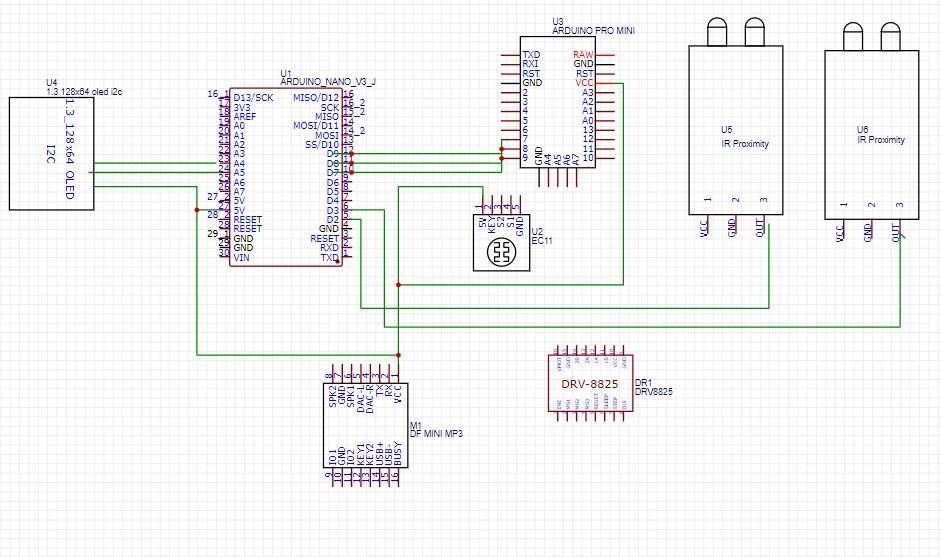Click the D9 pin on Arduino Nano
The image size is (941, 557).
click(332, 154)
